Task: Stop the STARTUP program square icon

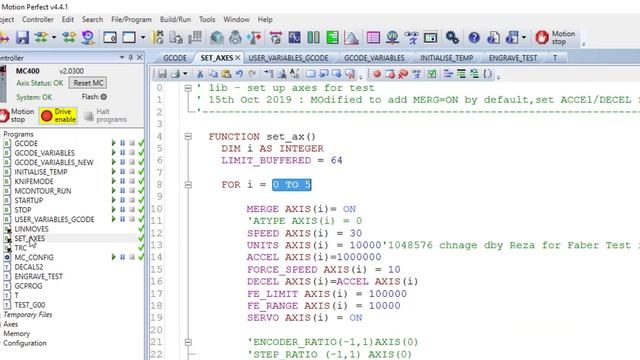Action: tap(132, 200)
